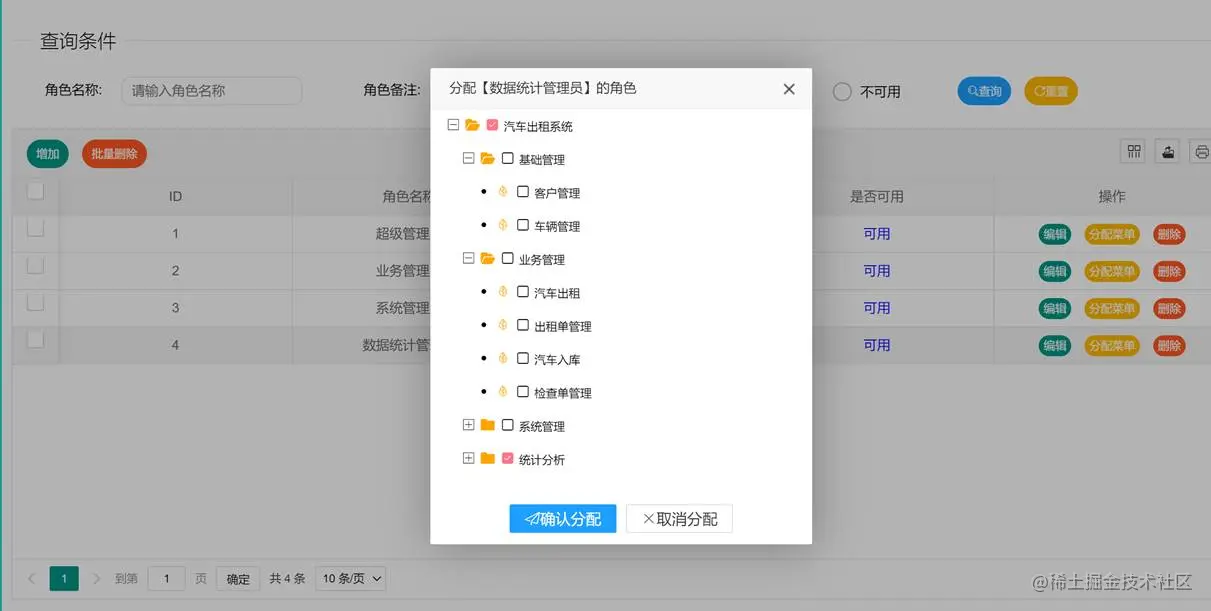Viewport: 1211px width, 611px height.
Task: Click 分配菜单 in the ID 2 row
Action: point(1112,271)
